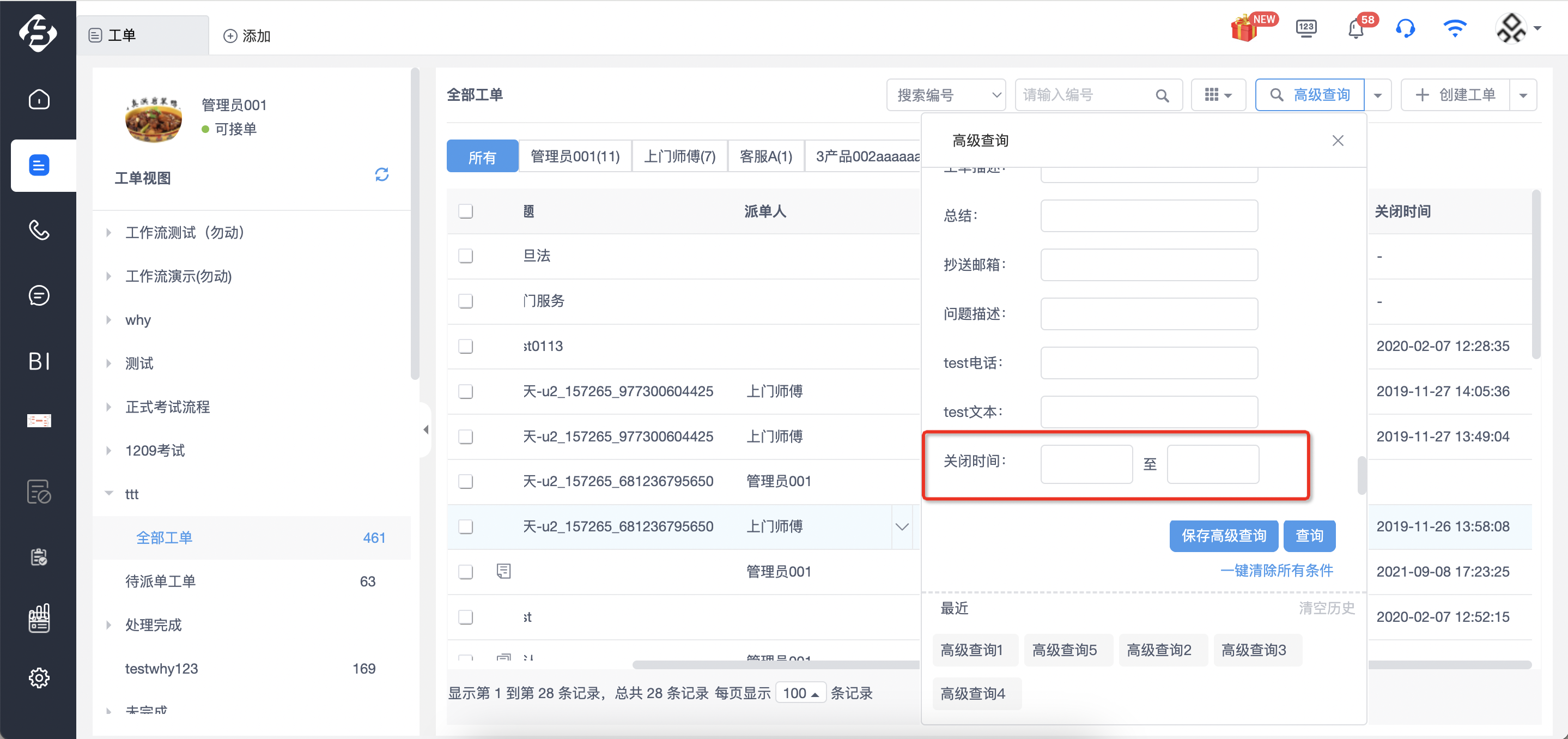This screenshot has width=1568, height=739.
Task: Expand the 创建工单 dropdown arrow
Action: click(1523, 95)
